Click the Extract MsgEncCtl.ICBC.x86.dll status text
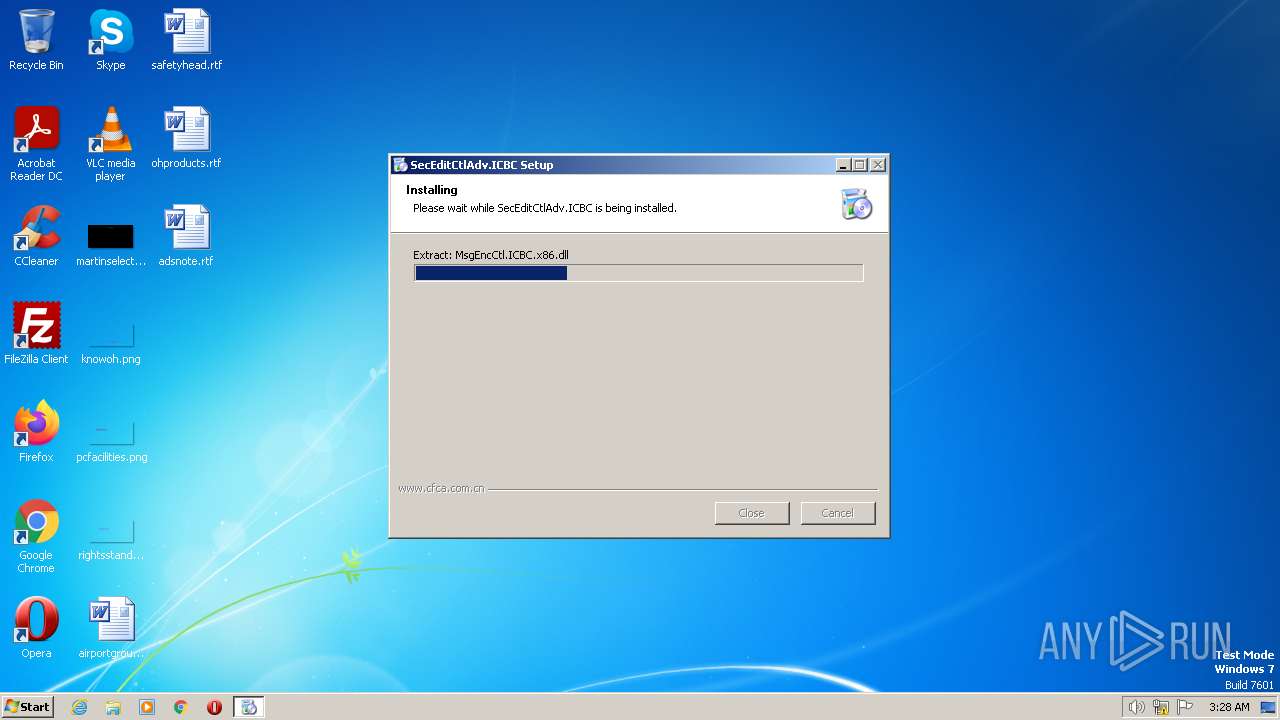Viewport: 1280px width, 720px height. [491, 255]
